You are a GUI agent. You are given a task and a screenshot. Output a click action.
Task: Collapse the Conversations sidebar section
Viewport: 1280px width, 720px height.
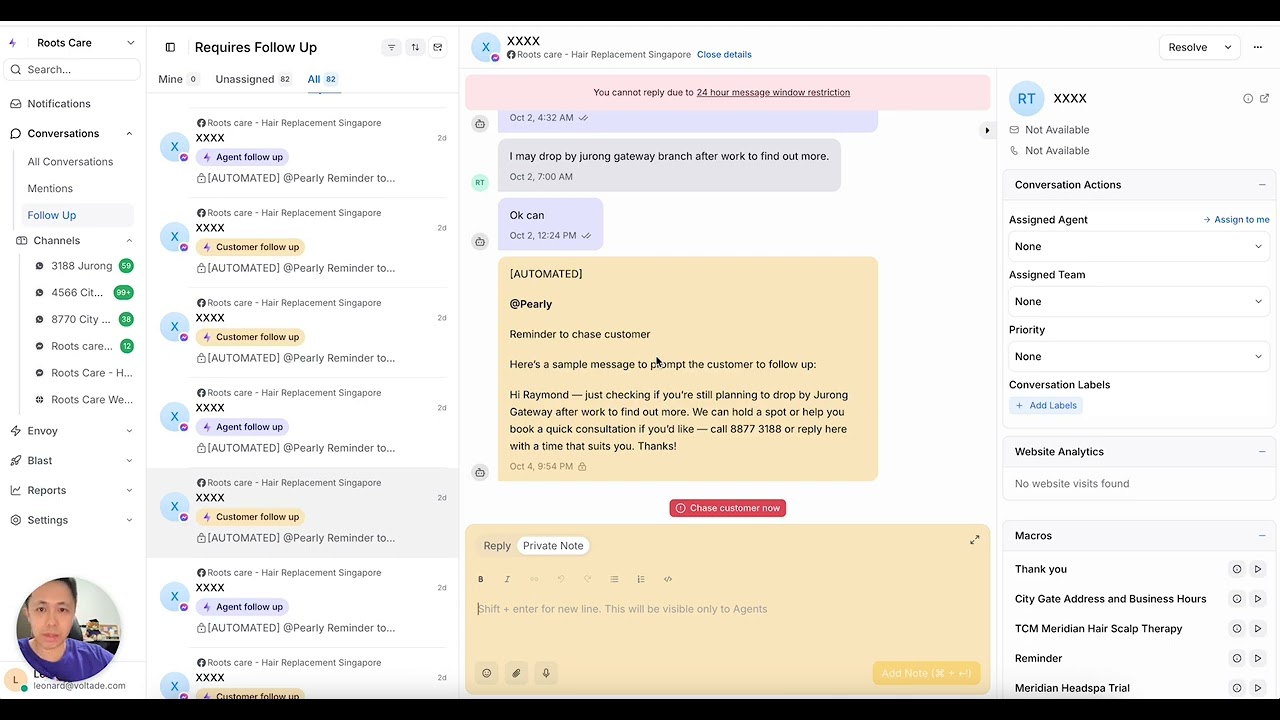click(x=129, y=133)
